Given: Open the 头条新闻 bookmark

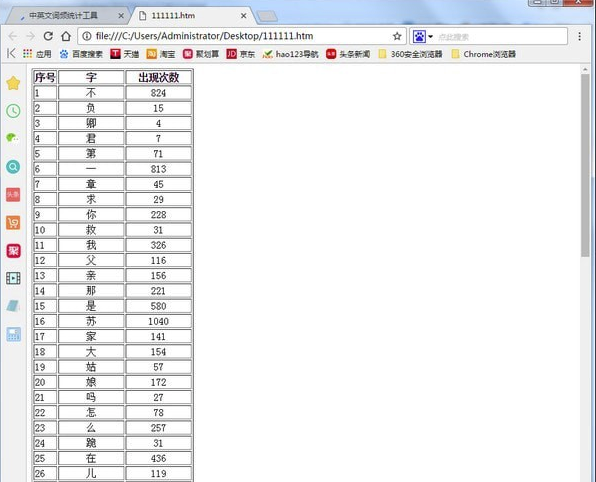Looking at the screenshot, I should 348,54.
